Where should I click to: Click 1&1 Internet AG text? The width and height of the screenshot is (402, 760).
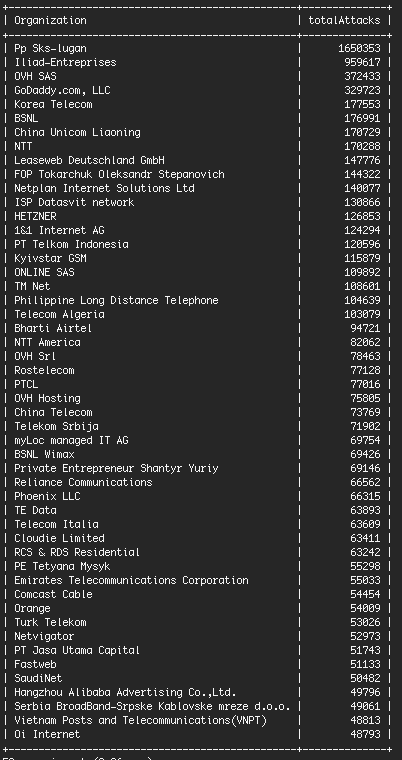[59, 231]
